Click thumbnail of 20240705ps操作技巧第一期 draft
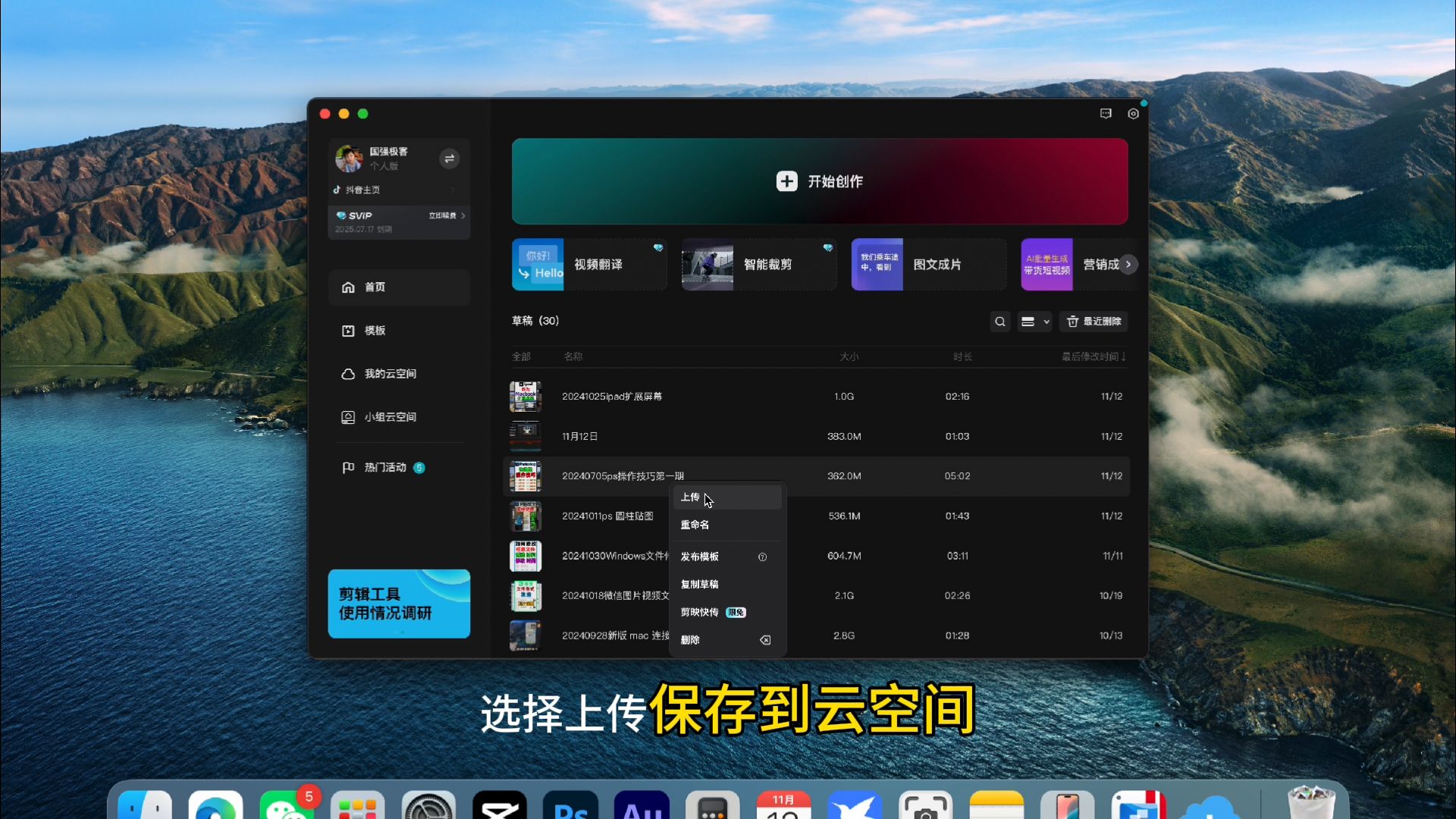The image size is (1456, 819). [526, 476]
